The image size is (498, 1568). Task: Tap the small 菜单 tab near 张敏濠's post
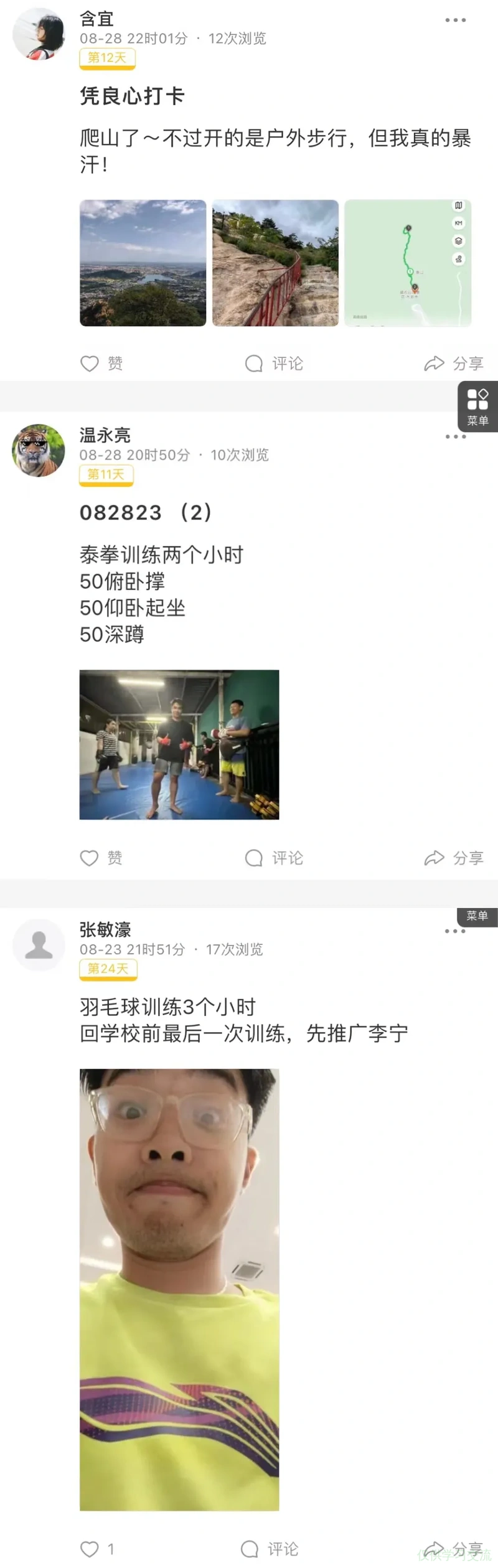[x=477, y=916]
